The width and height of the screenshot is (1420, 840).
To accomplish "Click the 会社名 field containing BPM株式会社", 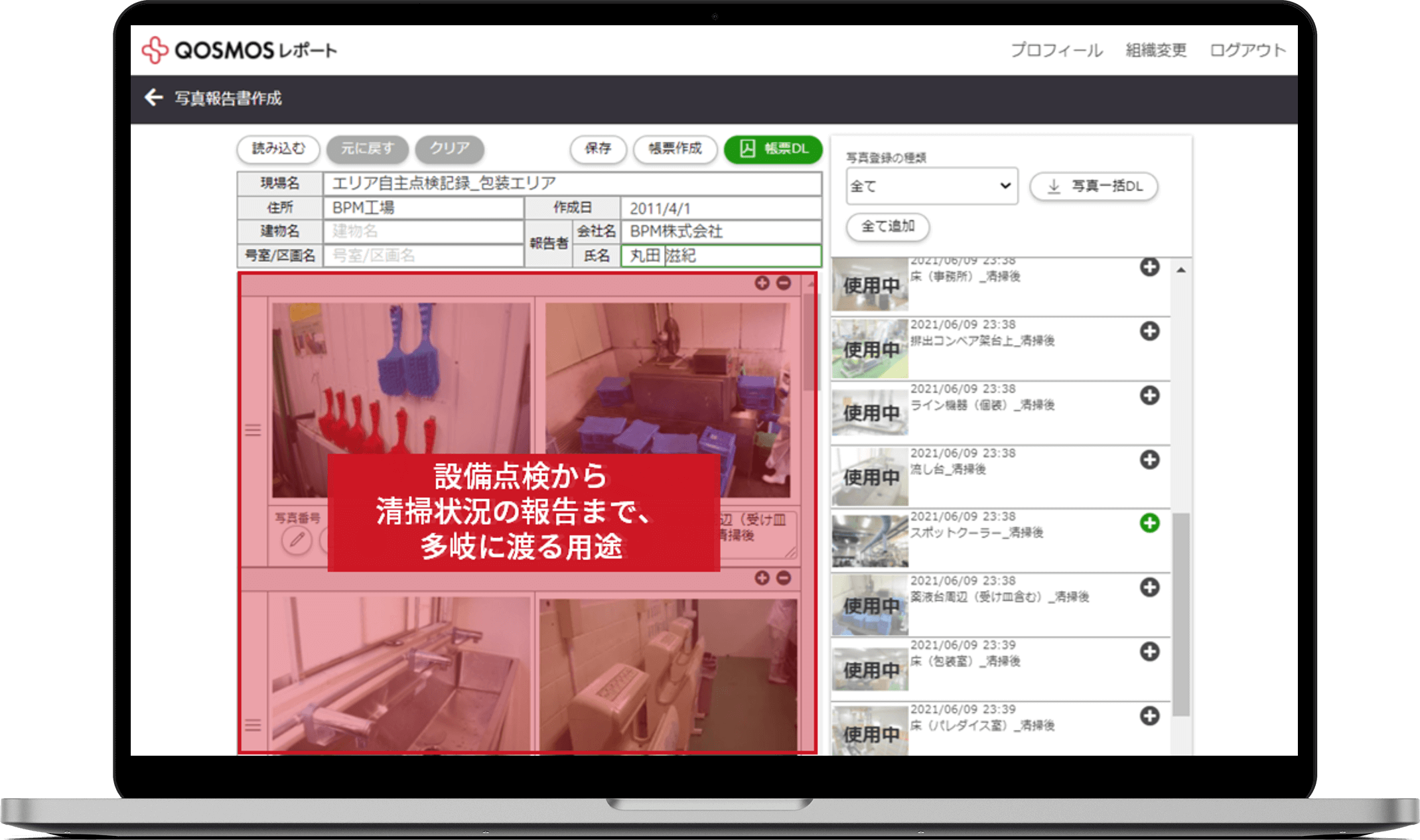I will 721,232.
